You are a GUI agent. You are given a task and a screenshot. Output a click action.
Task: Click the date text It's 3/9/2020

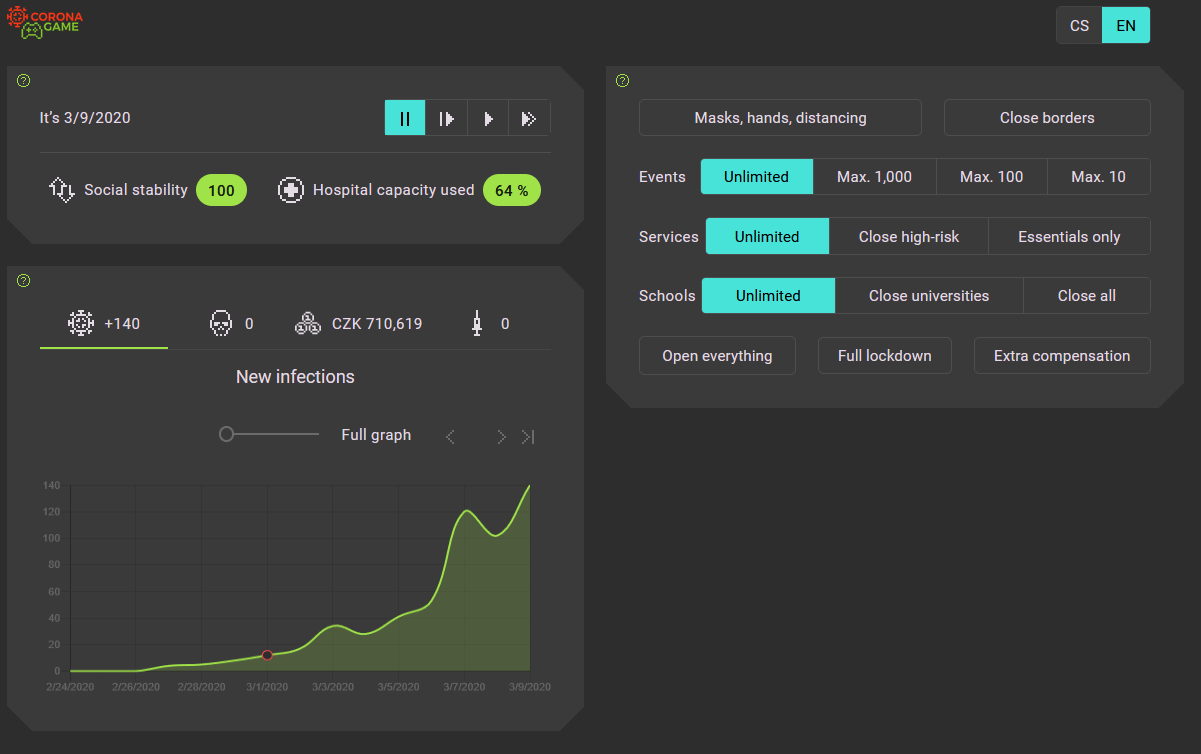(x=85, y=118)
